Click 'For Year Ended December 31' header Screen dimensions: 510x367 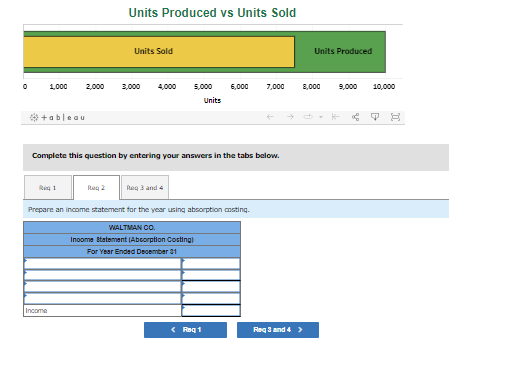[x=132, y=252]
